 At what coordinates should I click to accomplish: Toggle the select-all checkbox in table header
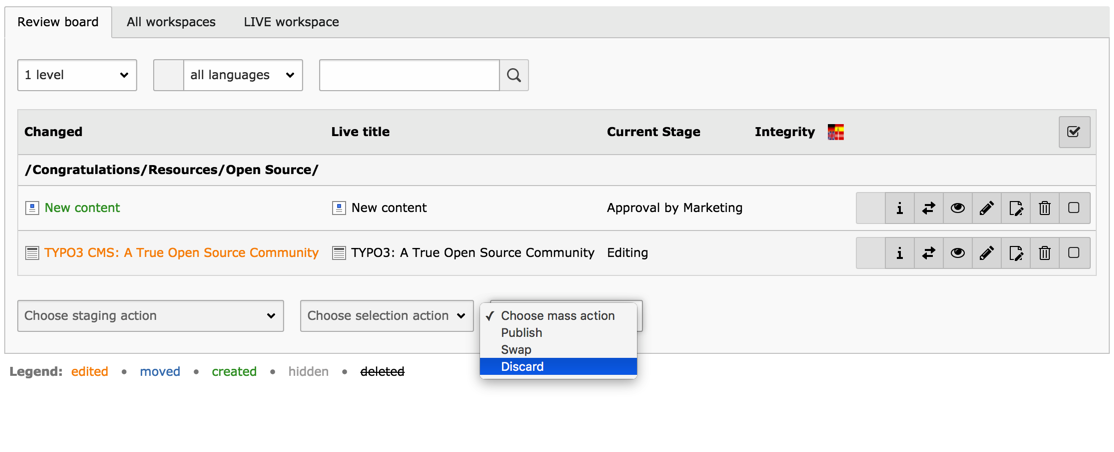pos(1073,132)
